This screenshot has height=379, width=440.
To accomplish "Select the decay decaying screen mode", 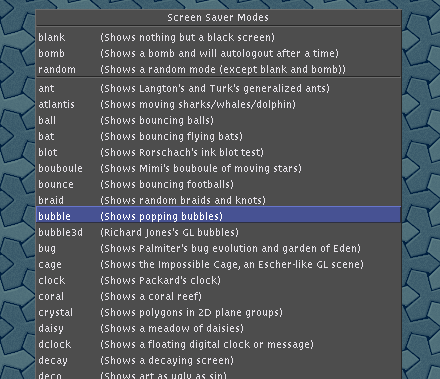I will point(218,360).
